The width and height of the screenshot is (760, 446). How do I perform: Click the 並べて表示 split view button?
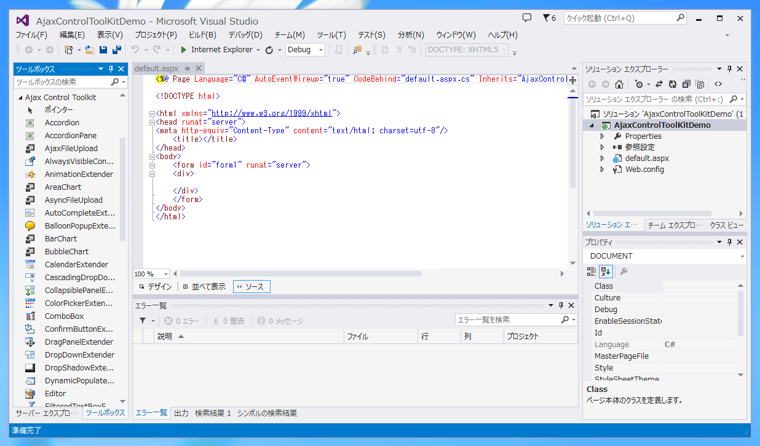pos(204,287)
